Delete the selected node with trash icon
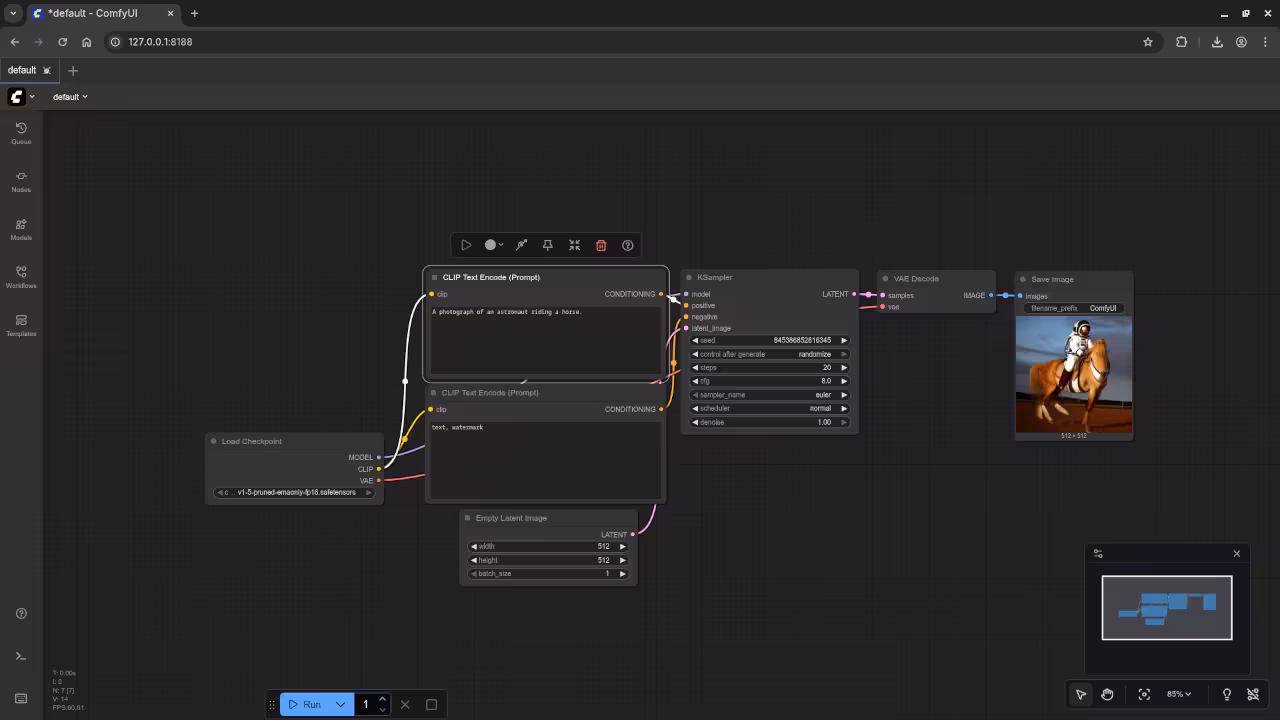The image size is (1280, 720). click(601, 245)
